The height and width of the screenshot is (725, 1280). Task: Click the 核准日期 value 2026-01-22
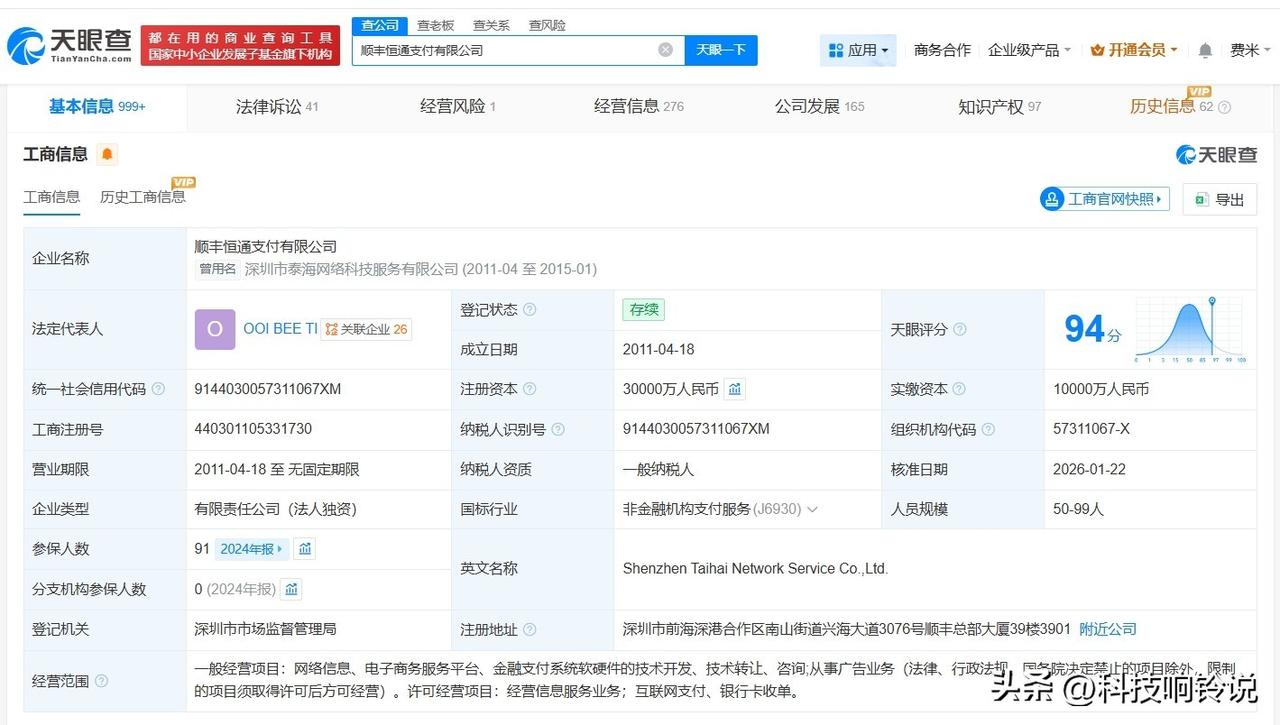1089,469
